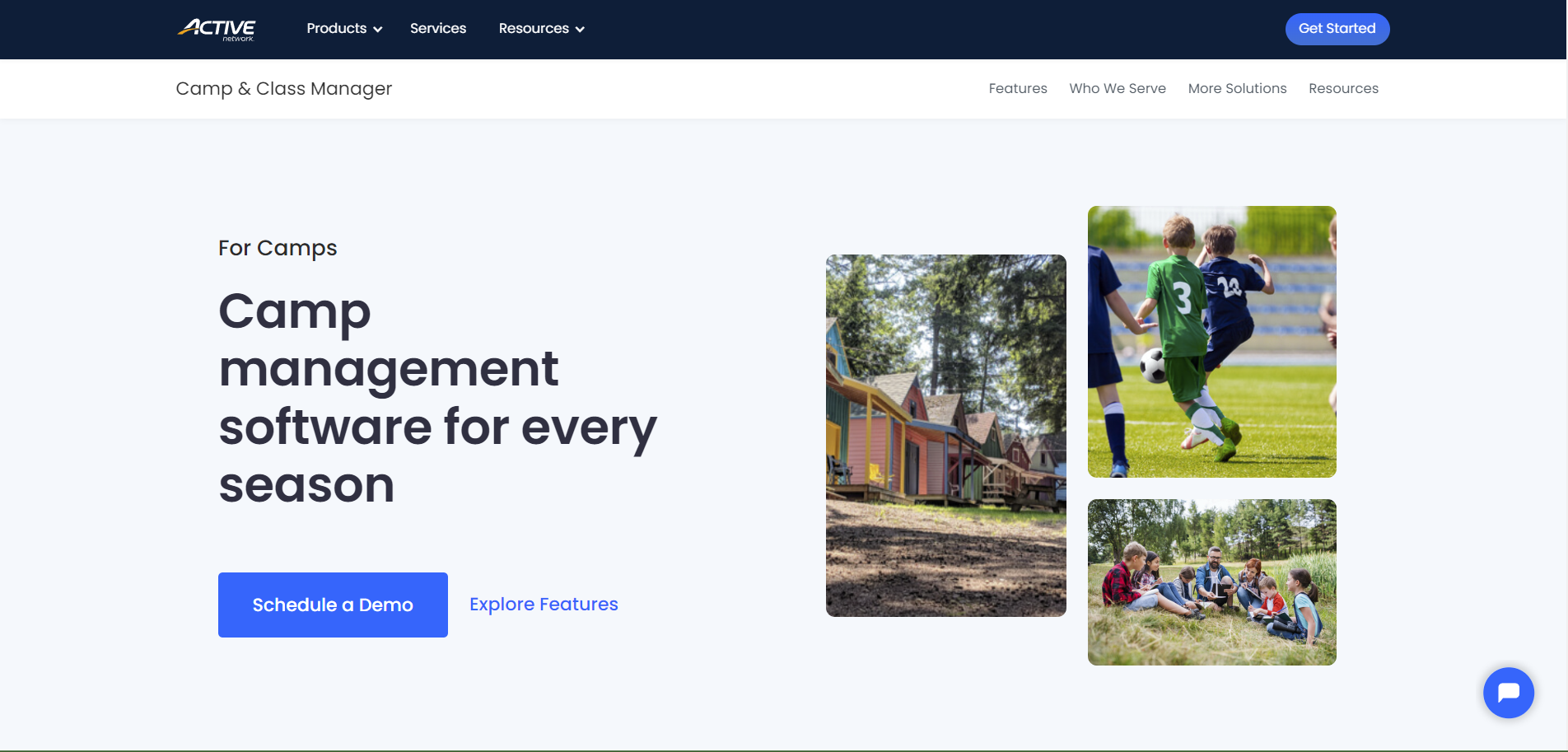The width and height of the screenshot is (1568, 752).
Task: Click the ACTIVE network logo
Action: click(217, 29)
